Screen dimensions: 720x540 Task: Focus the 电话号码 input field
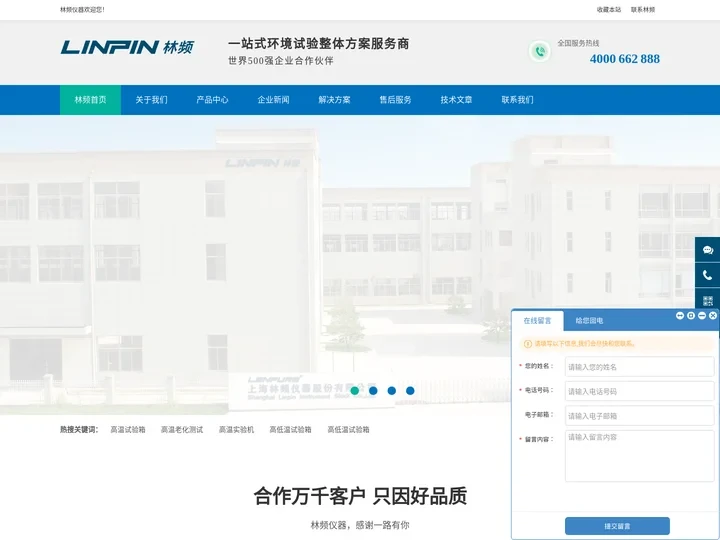point(640,391)
